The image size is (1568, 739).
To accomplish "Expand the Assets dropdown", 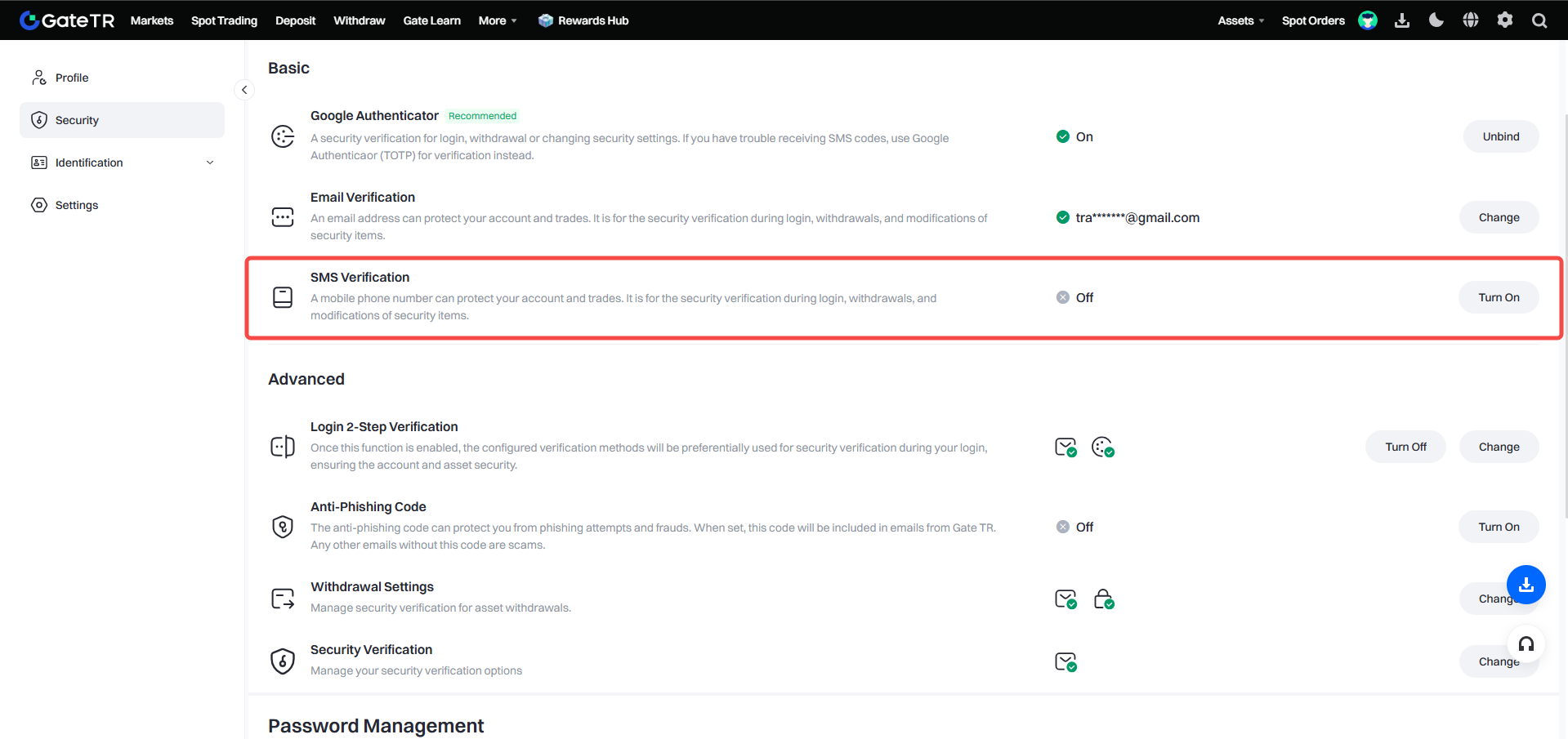I will (x=1240, y=20).
